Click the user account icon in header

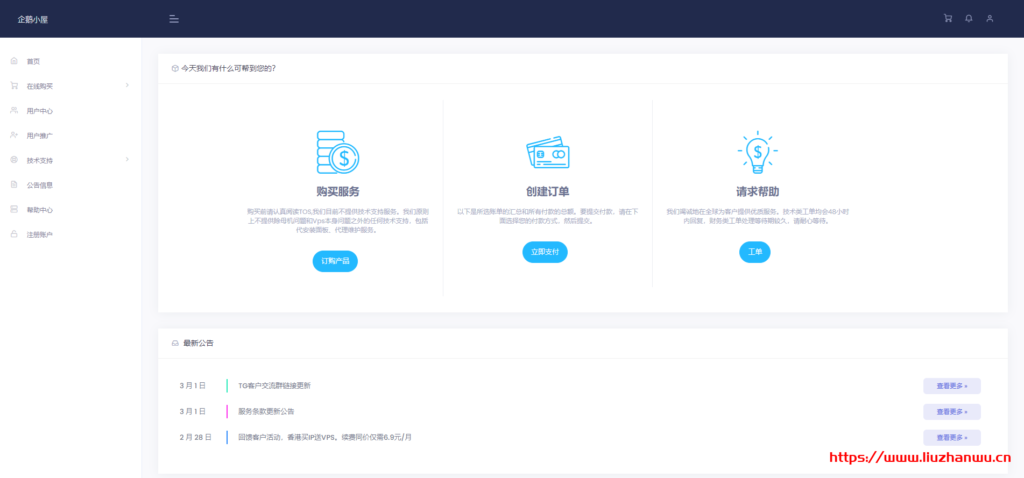click(x=990, y=19)
